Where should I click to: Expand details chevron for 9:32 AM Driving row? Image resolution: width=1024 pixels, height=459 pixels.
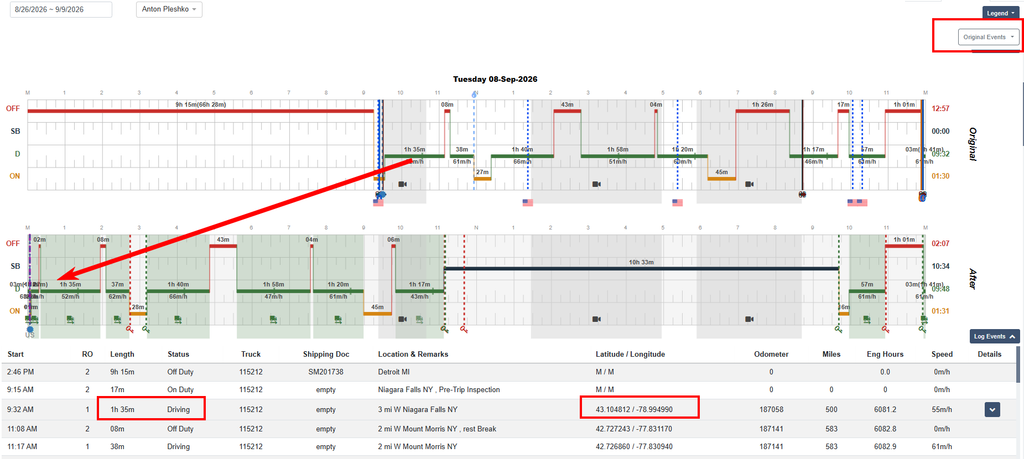coord(992,410)
